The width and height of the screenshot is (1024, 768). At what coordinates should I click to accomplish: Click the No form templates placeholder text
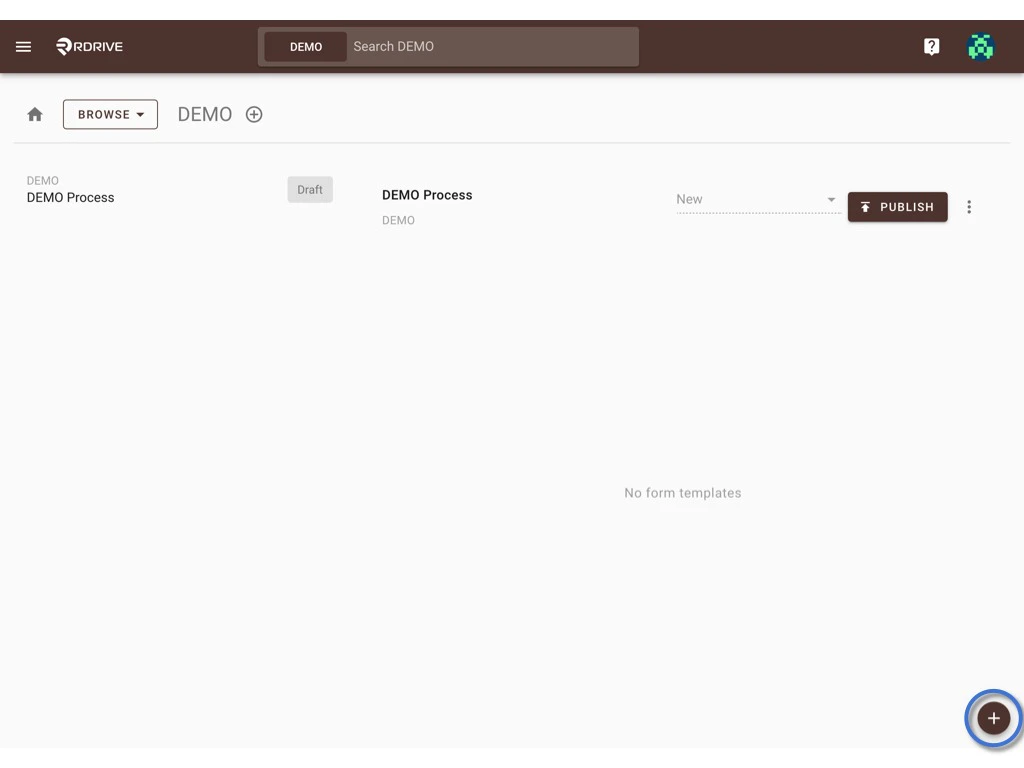tap(683, 492)
